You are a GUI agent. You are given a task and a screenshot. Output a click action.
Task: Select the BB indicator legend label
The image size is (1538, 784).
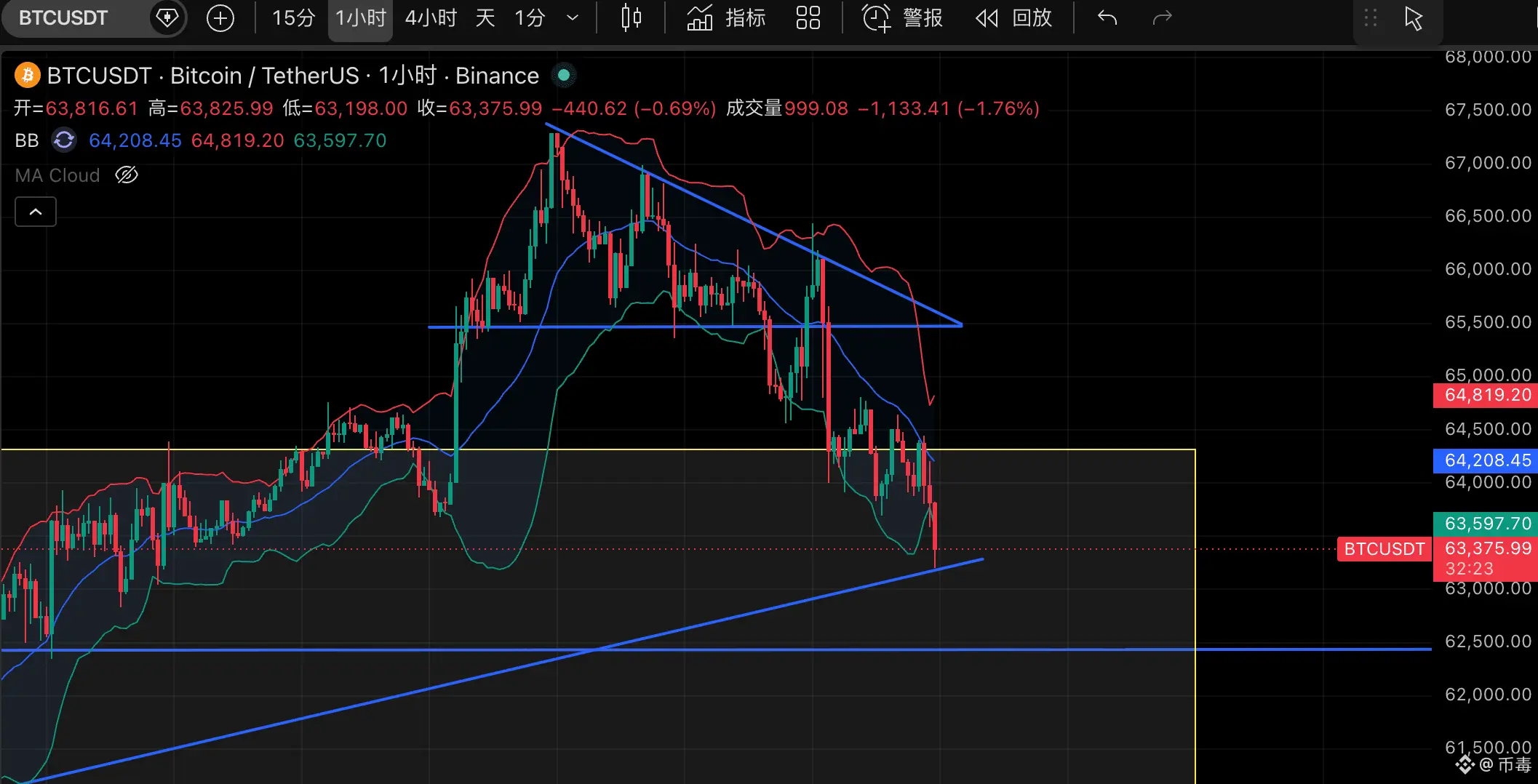[27, 140]
